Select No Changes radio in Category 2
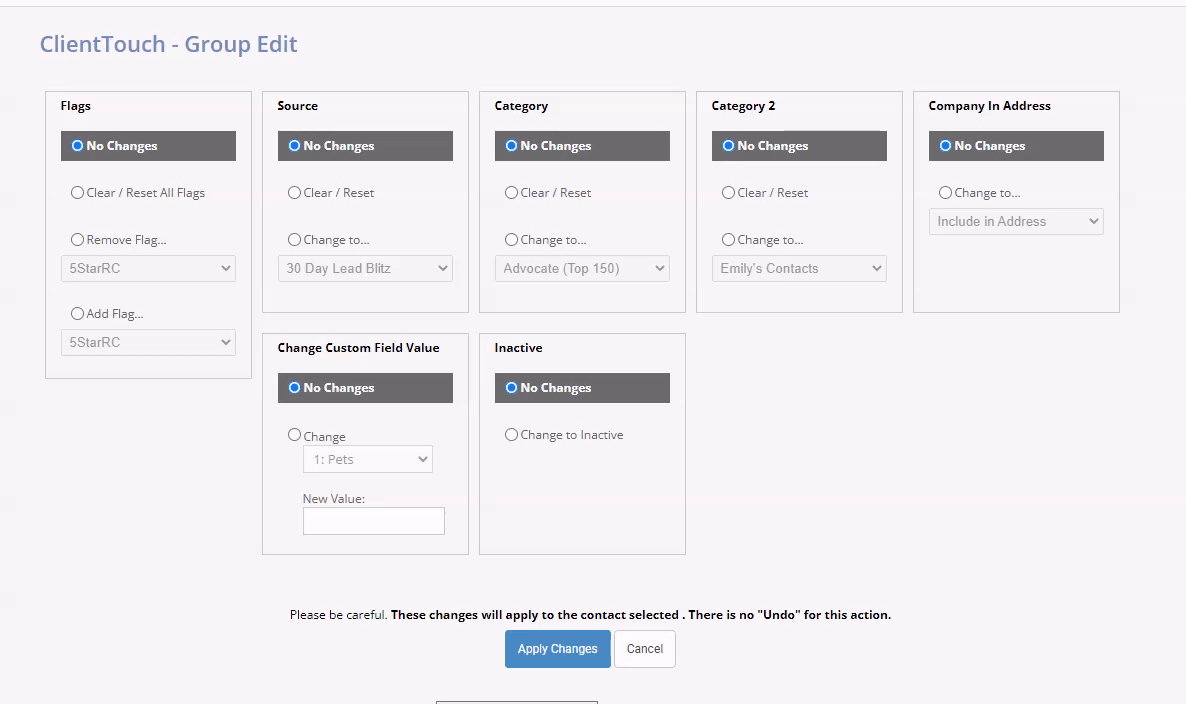This screenshot has height=704, width=1186. pyautogui.click(x=728, y=146)
